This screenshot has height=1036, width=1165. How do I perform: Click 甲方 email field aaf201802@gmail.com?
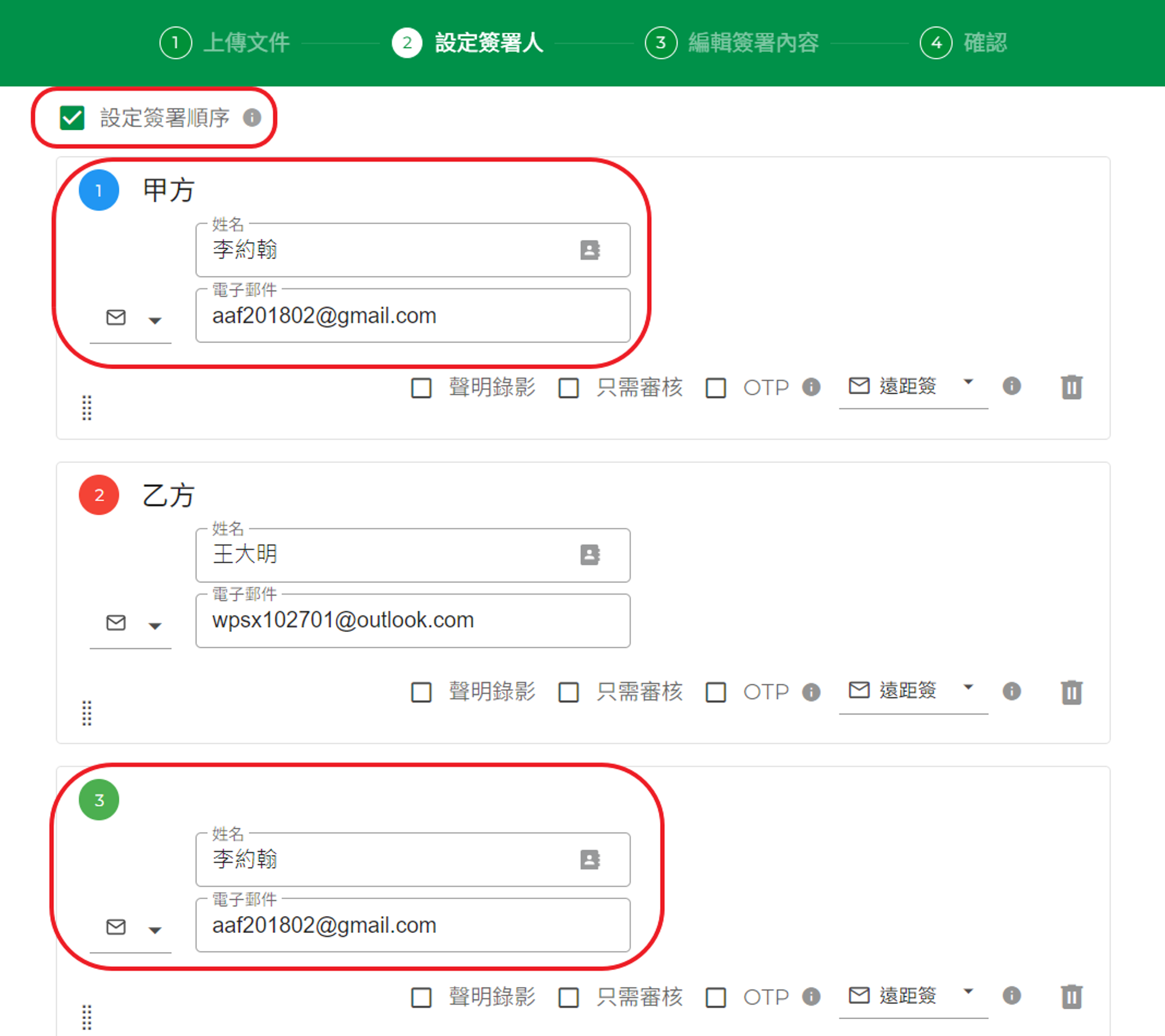coord(413,316)
